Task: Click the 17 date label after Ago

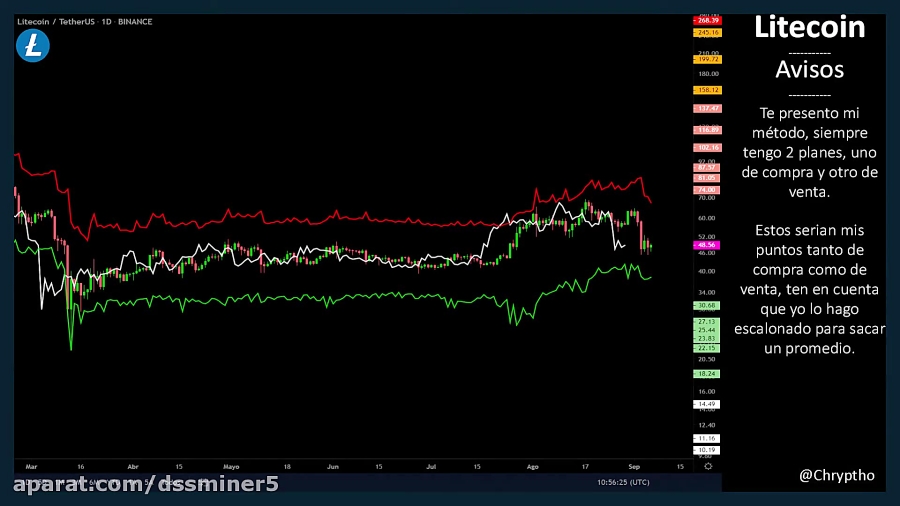Action: 585,467
